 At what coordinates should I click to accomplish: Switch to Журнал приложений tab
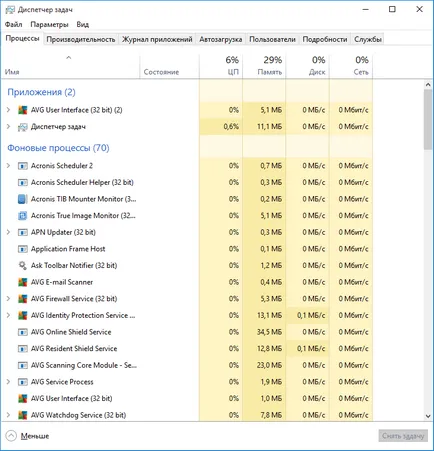(157, 39)
